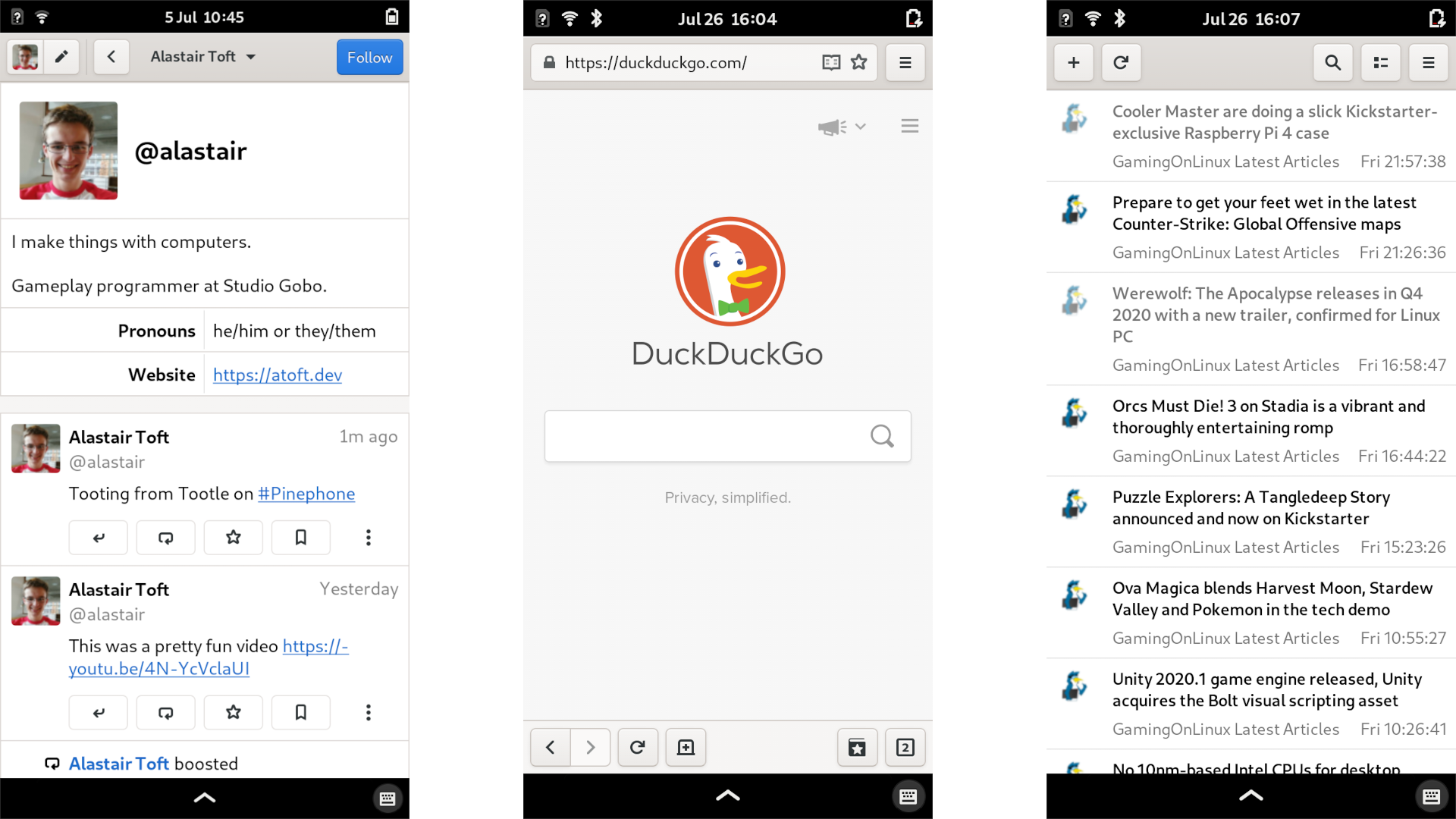Open browser hamburger menu
Screen dimensions: 1456x819
pyautogui.click(x=905, y=62)
